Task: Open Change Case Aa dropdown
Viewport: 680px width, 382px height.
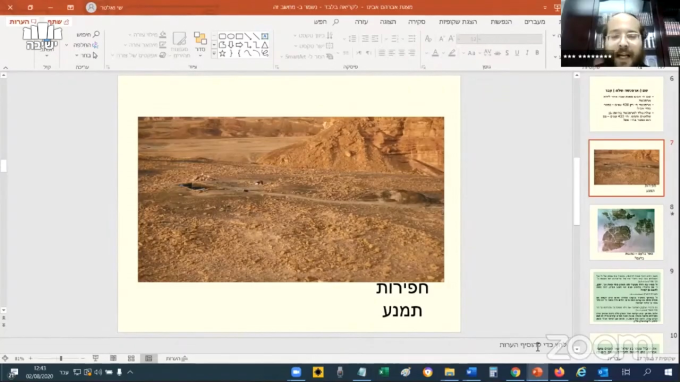Action: click(x=471, y=53)
